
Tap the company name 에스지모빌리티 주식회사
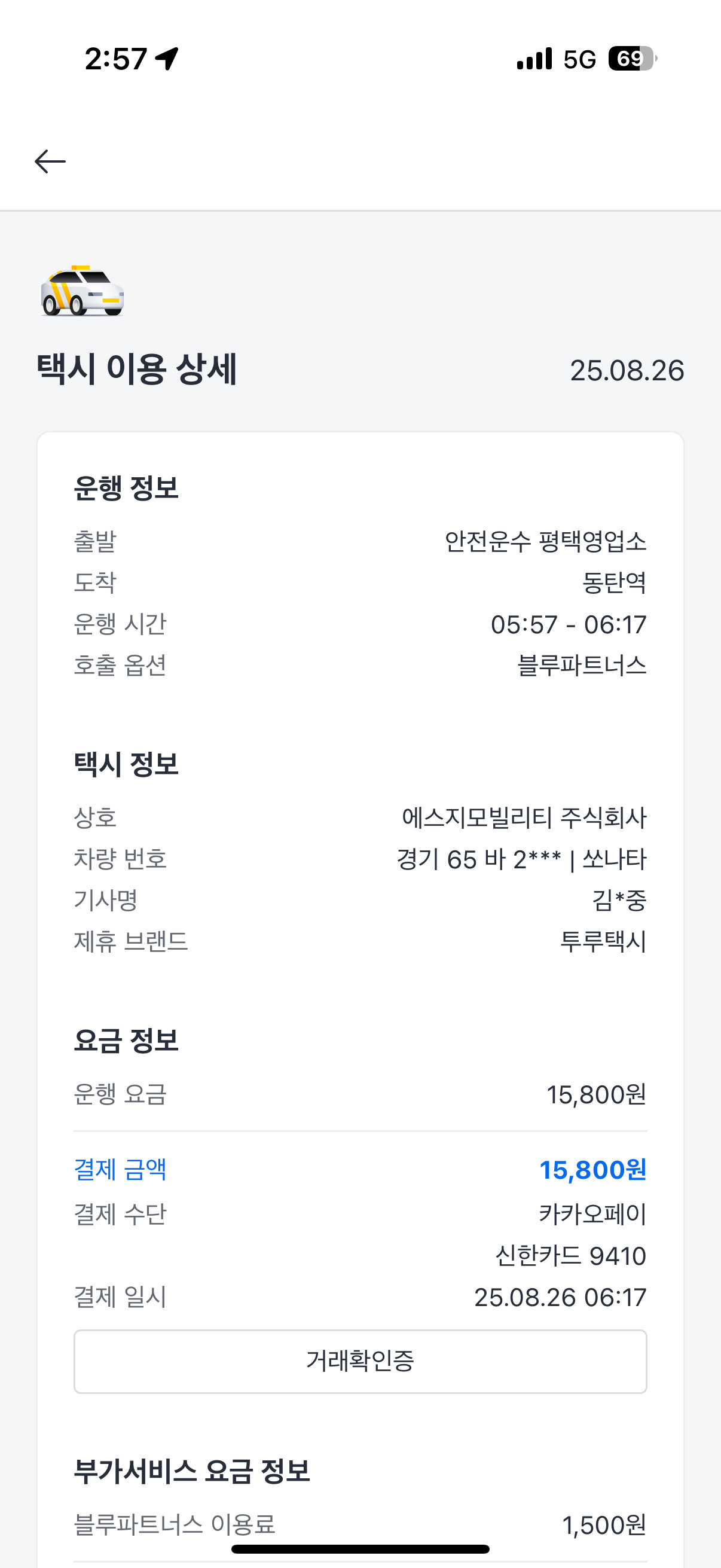click(524, 817)
